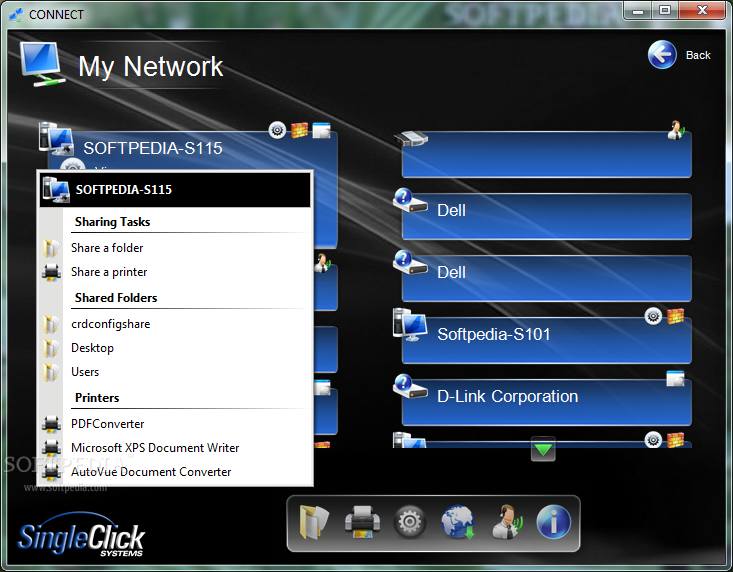
Task: Click support agent icon on router card
Action: [676, 130]
